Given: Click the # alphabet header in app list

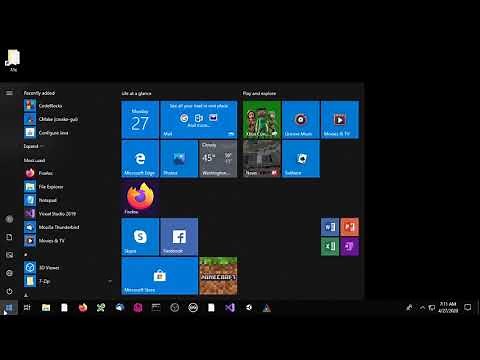Looking at the screenshot, I should [x=26, y=254].
